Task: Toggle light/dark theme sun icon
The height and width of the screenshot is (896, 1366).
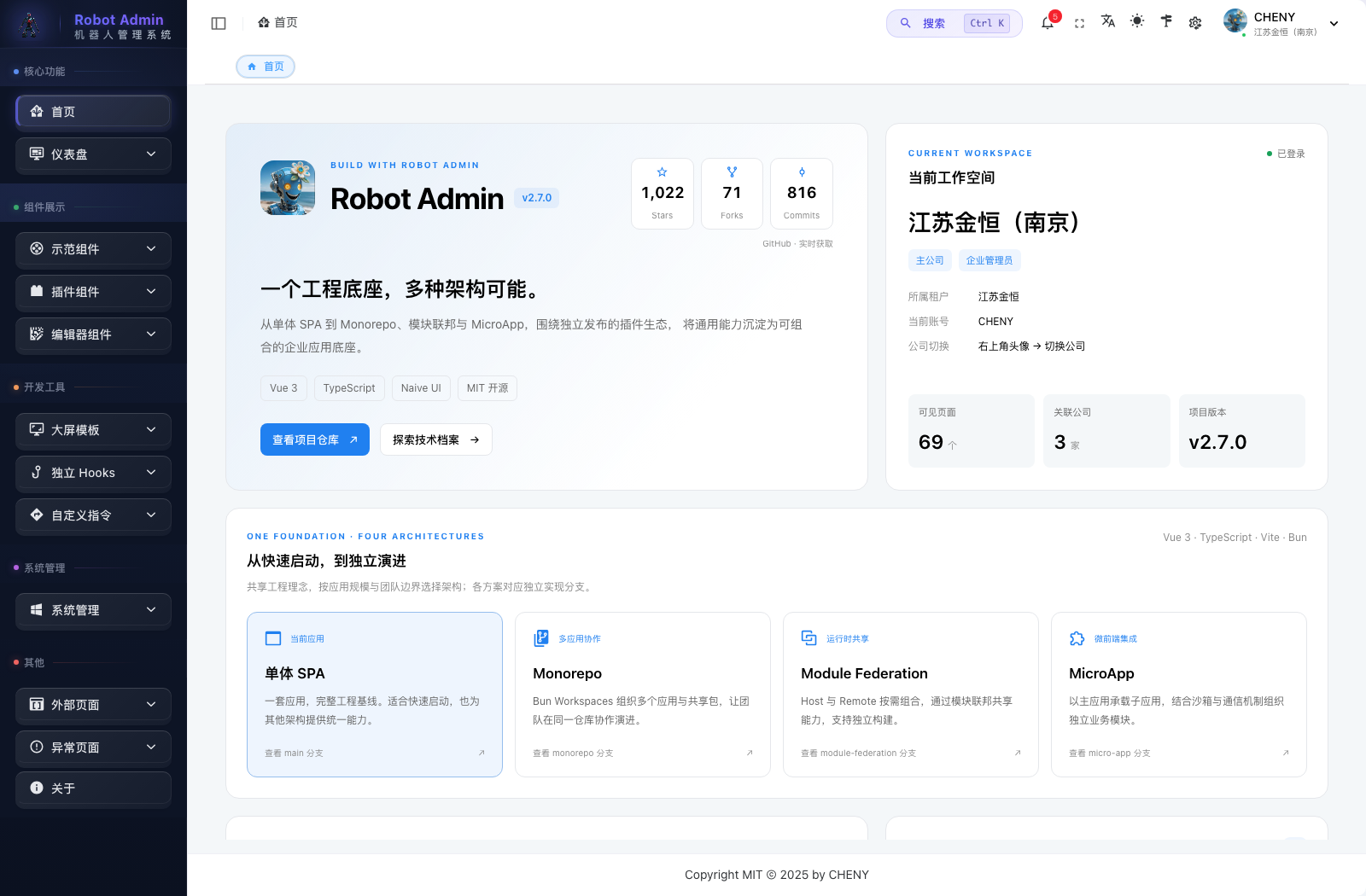Action: tap(1137, 21)
